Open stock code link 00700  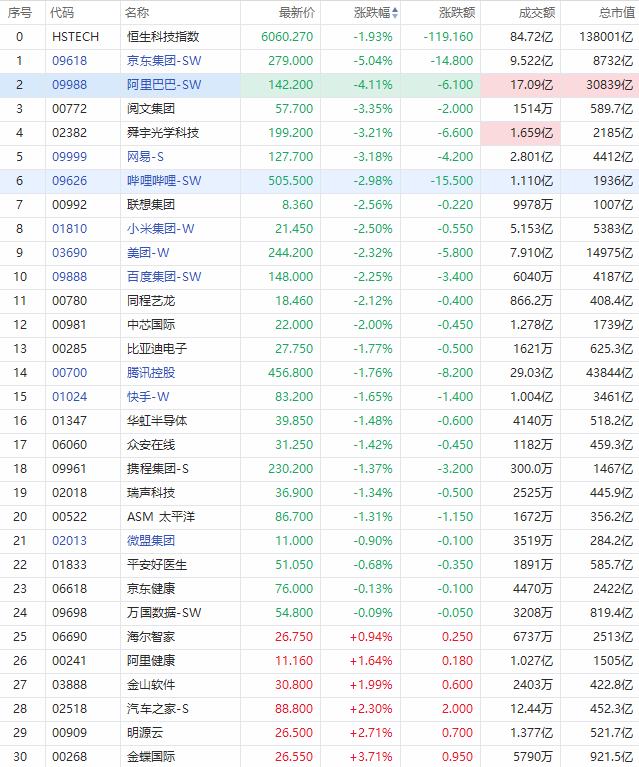69,373
